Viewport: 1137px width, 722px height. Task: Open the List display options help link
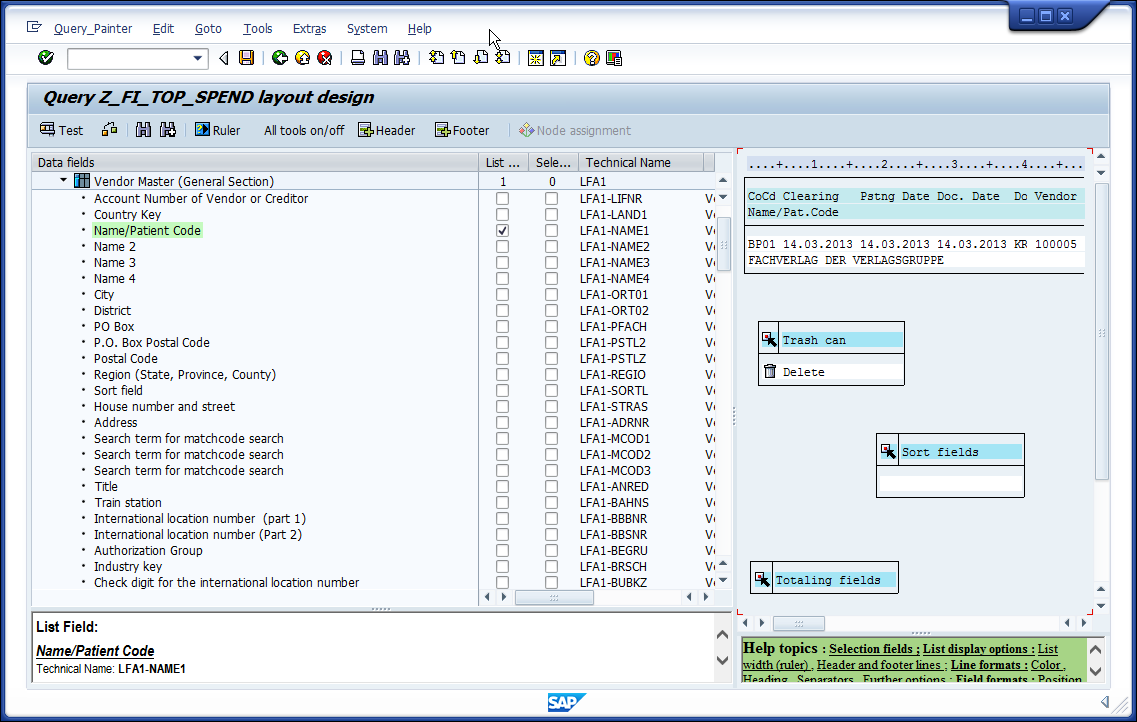(x=978, y=649)
